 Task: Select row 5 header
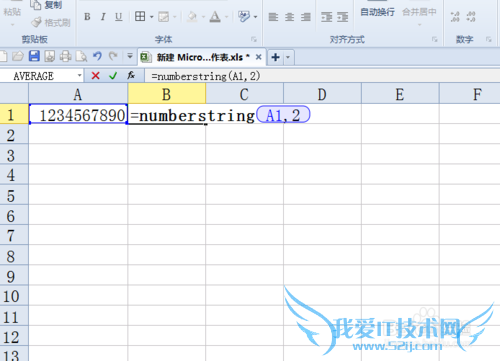coord(14,195)
